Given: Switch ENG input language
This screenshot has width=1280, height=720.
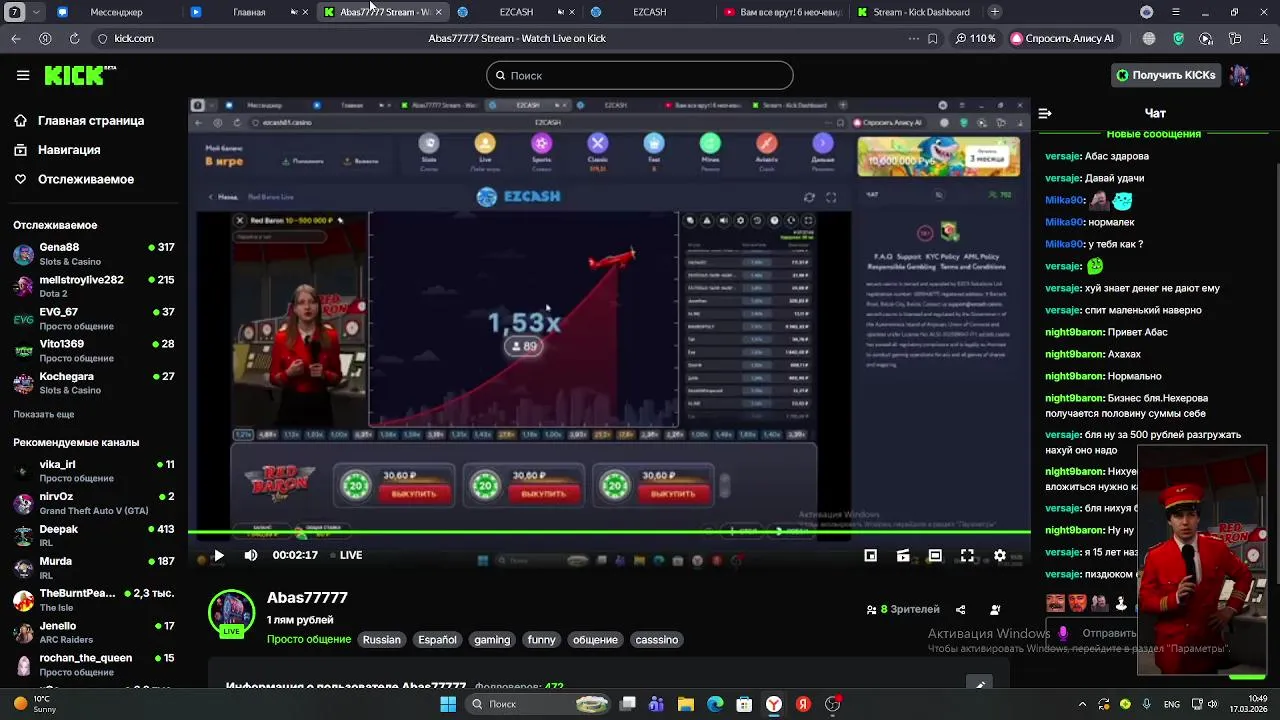Looking at the screenshot, I should tap(1172, 704).
